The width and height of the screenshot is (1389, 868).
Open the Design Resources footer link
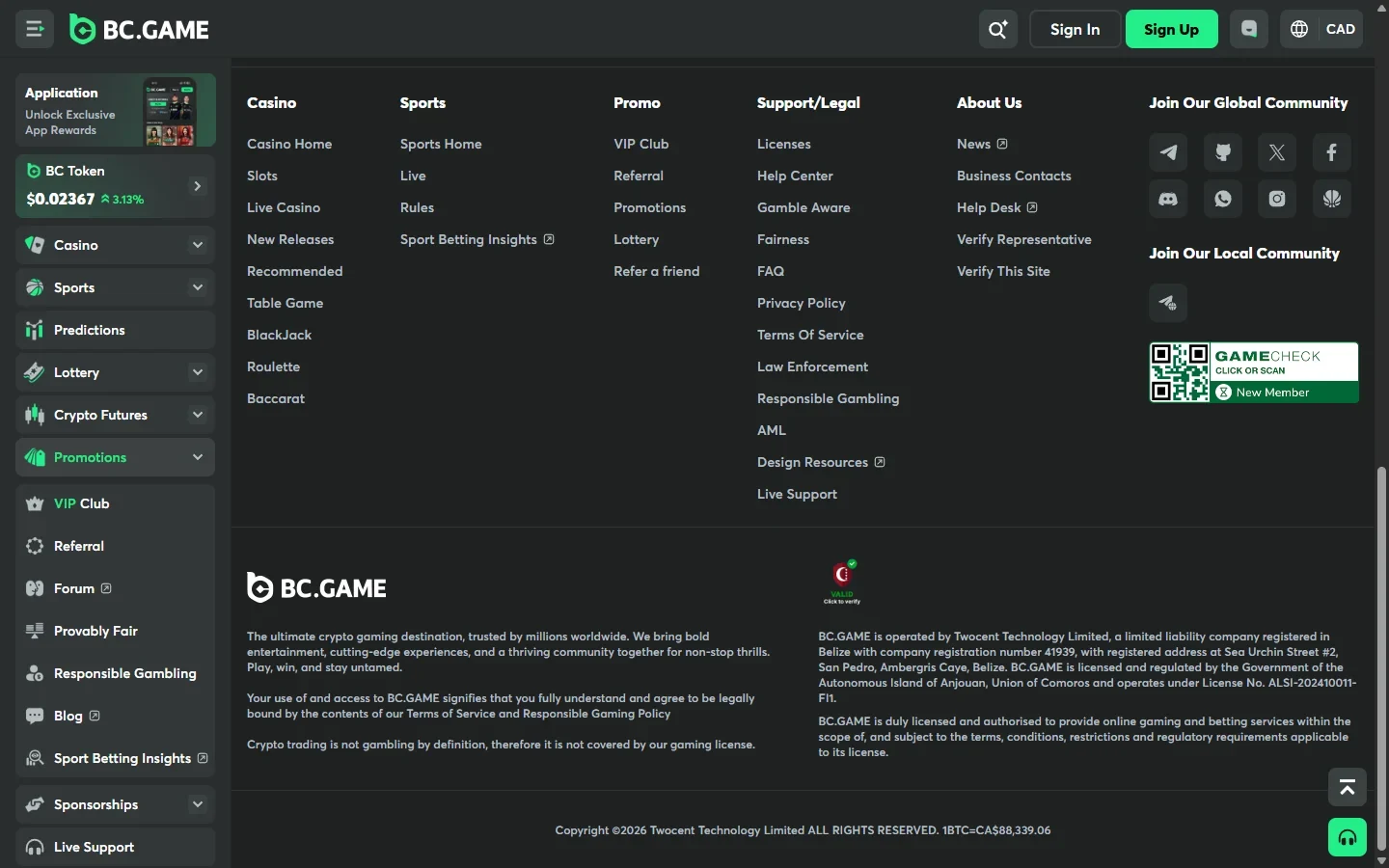(x=821, y=462)
